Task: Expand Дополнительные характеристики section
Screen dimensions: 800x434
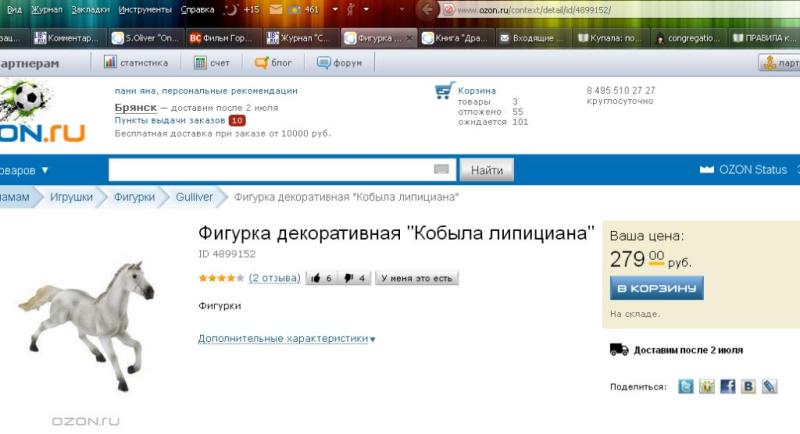Action: (x=286, y=339)
